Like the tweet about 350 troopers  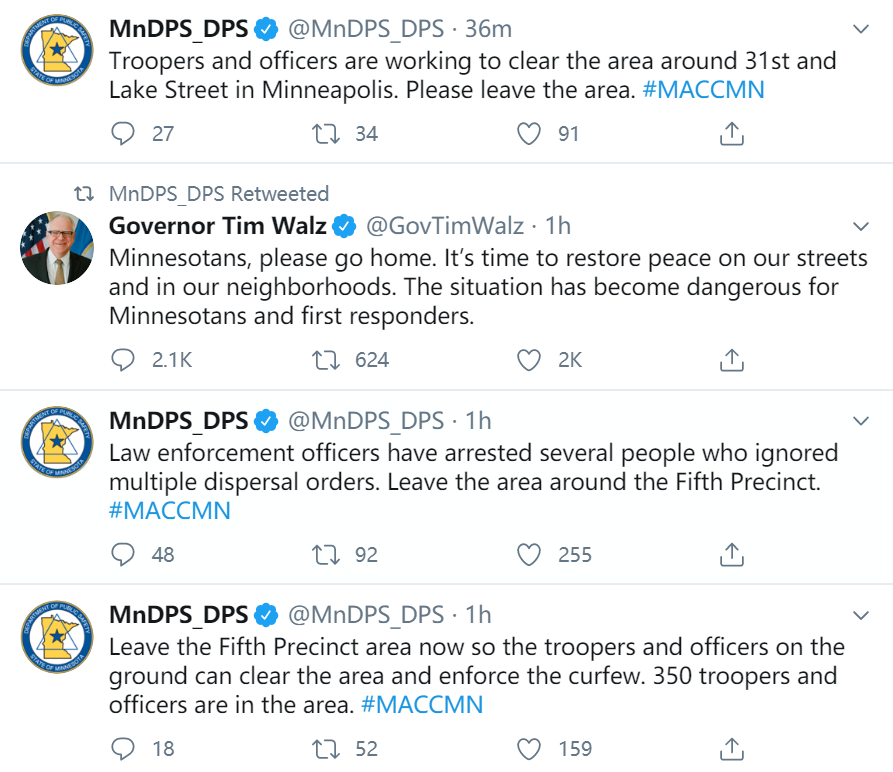(x=529, y=749)
